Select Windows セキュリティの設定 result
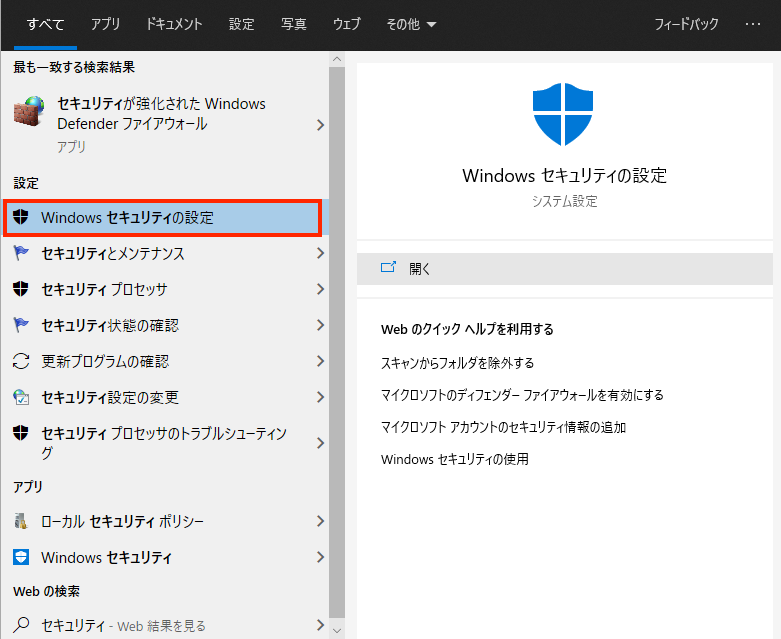 (163, 218)
